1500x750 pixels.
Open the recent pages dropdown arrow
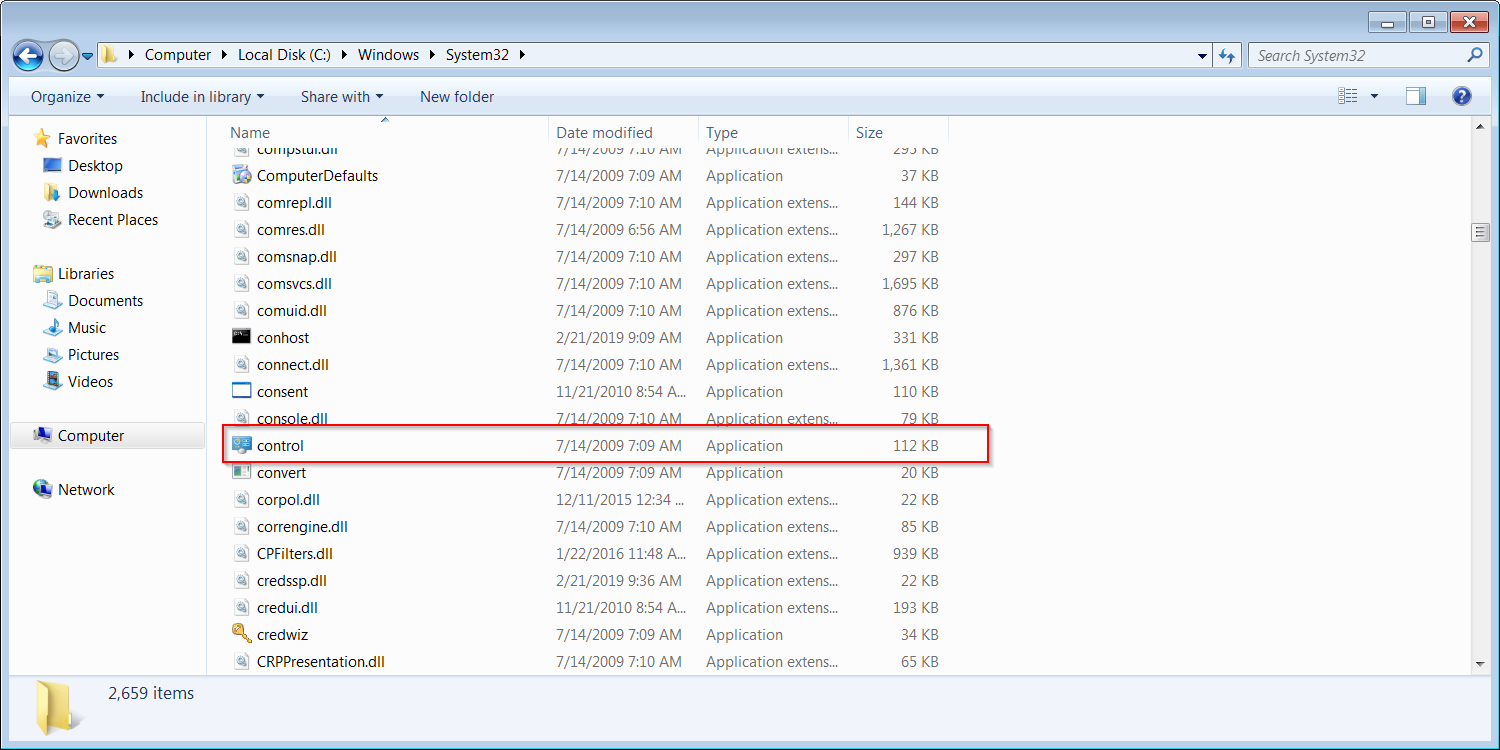click(x=88, y=56)
